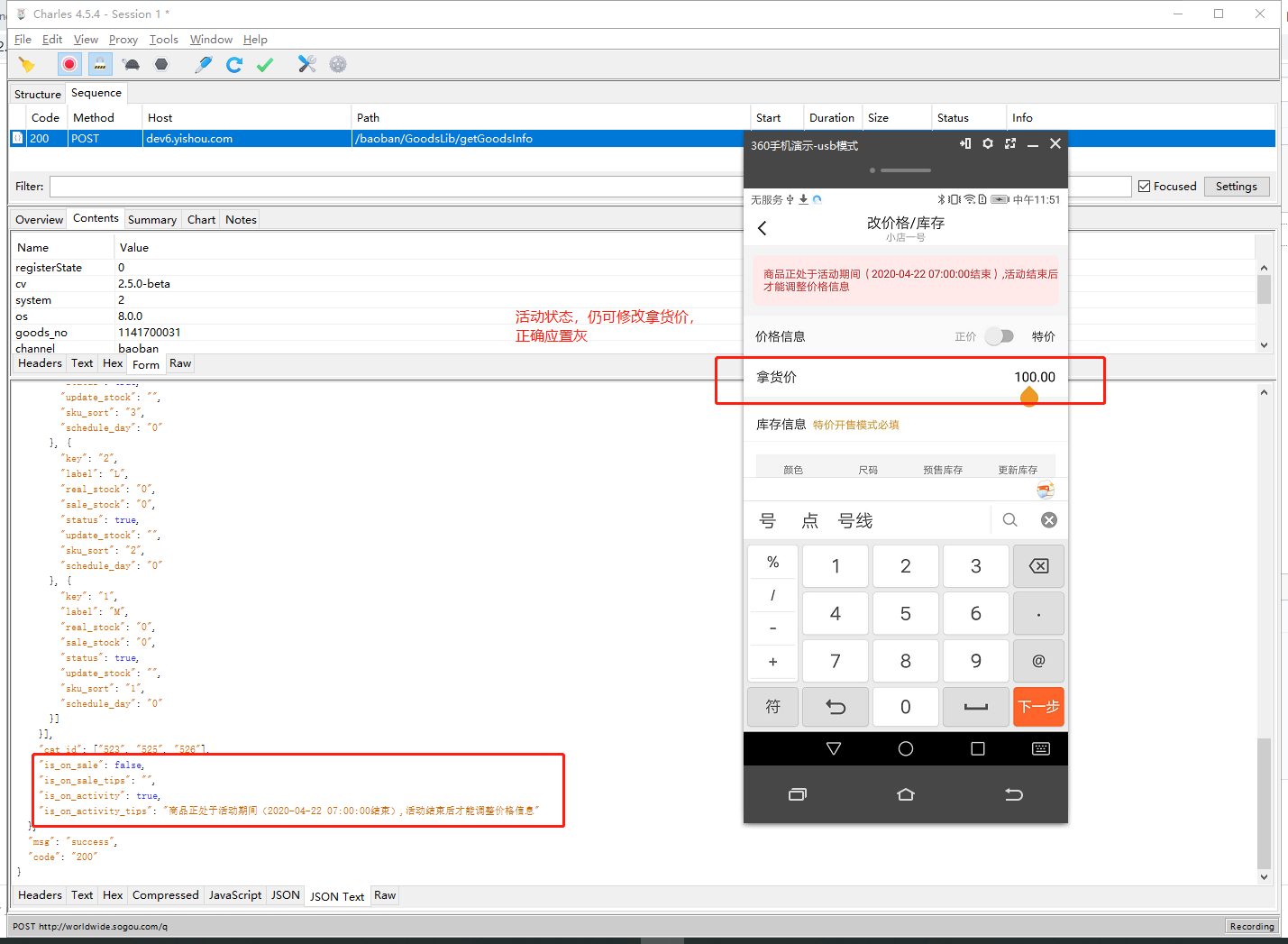Switch to the Structure tab

[38, 94]
